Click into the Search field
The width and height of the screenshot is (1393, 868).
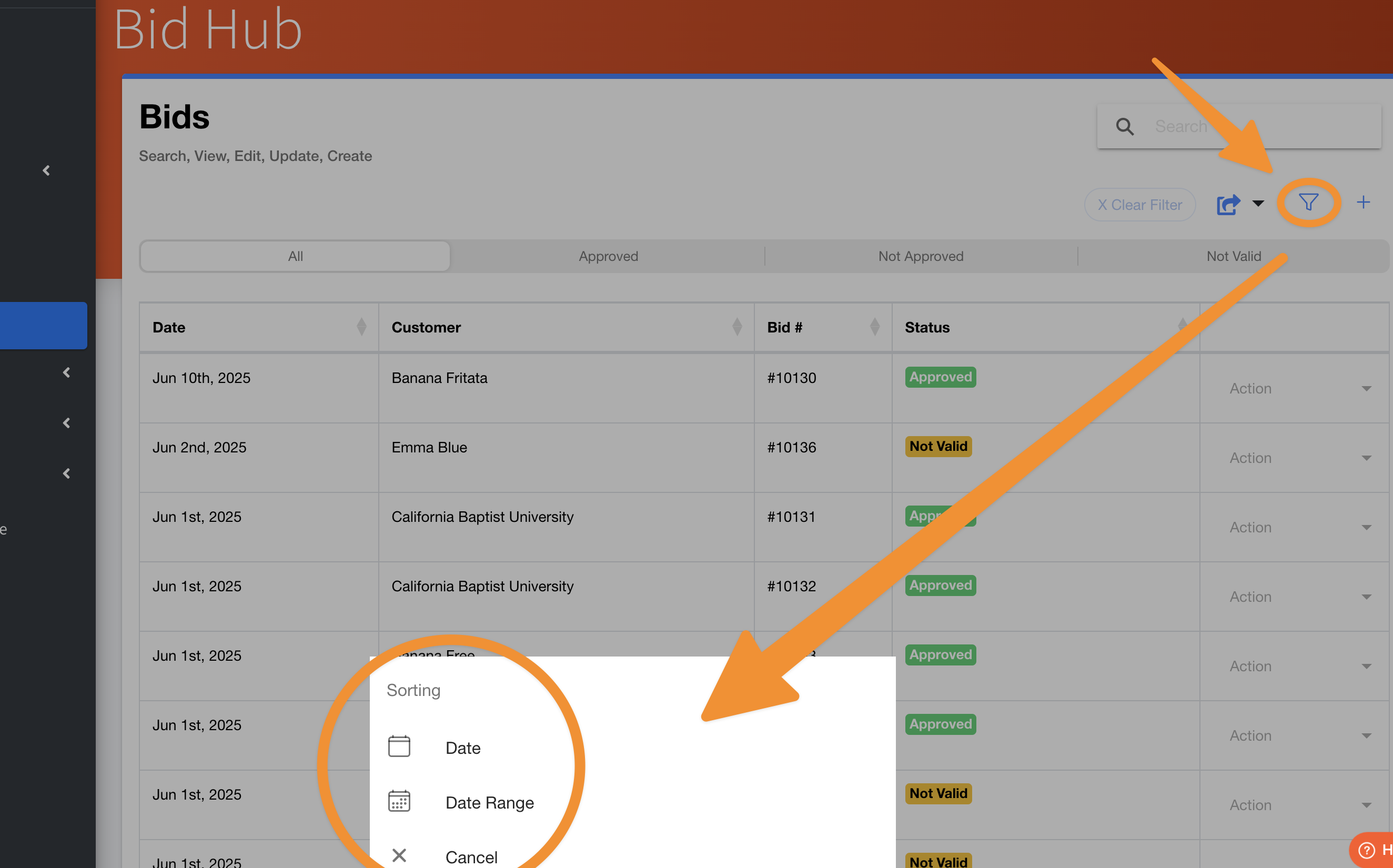pyautogui.click(x=1239, y=126)
